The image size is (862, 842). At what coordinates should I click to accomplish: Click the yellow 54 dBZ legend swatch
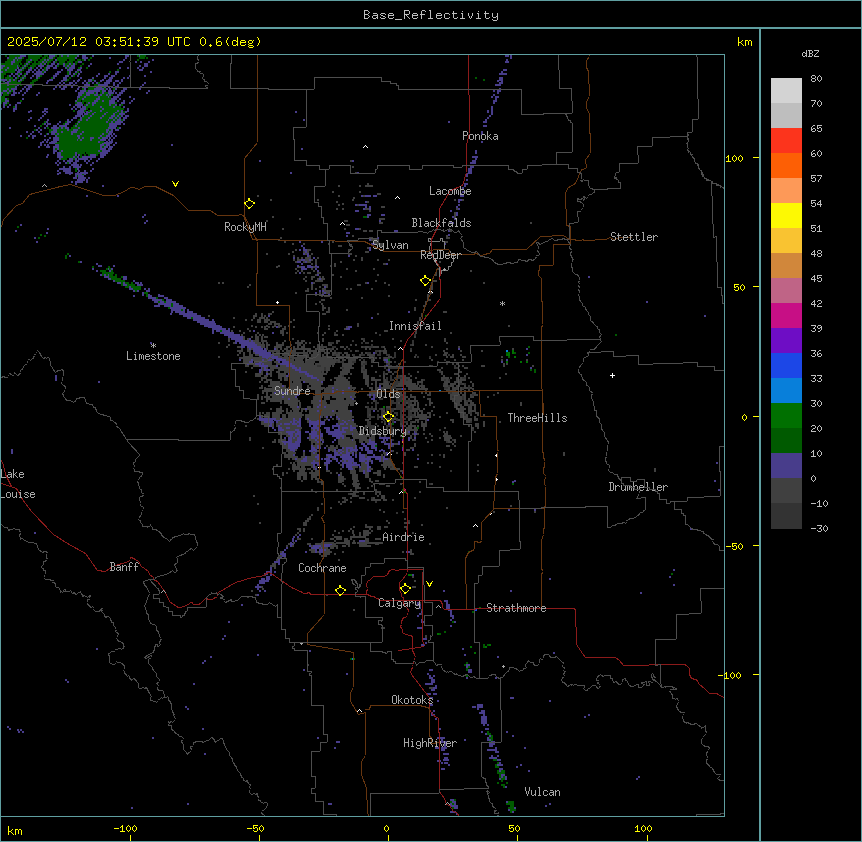pos(786,215)
